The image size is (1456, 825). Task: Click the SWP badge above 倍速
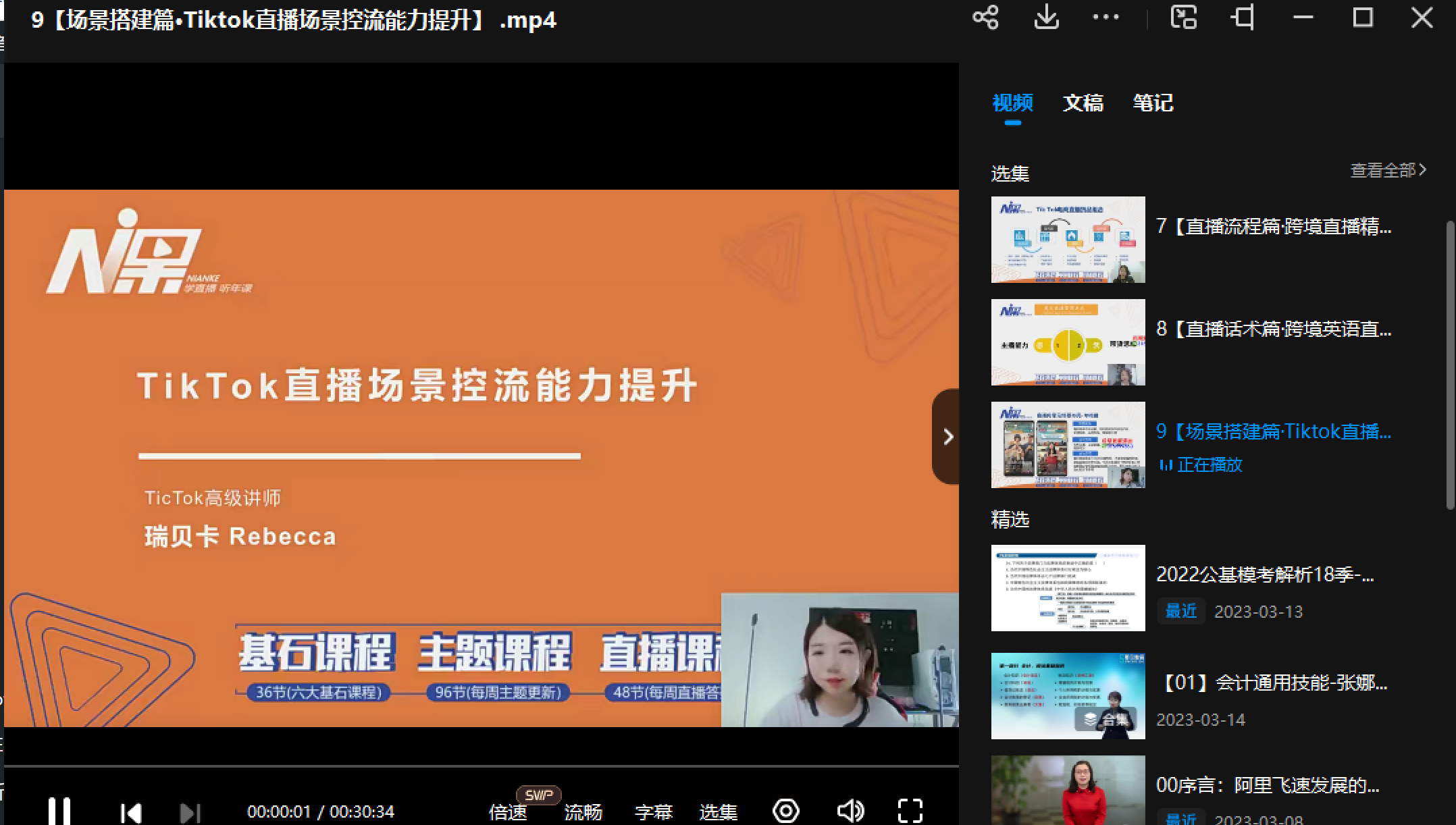(x=538, y=795)
